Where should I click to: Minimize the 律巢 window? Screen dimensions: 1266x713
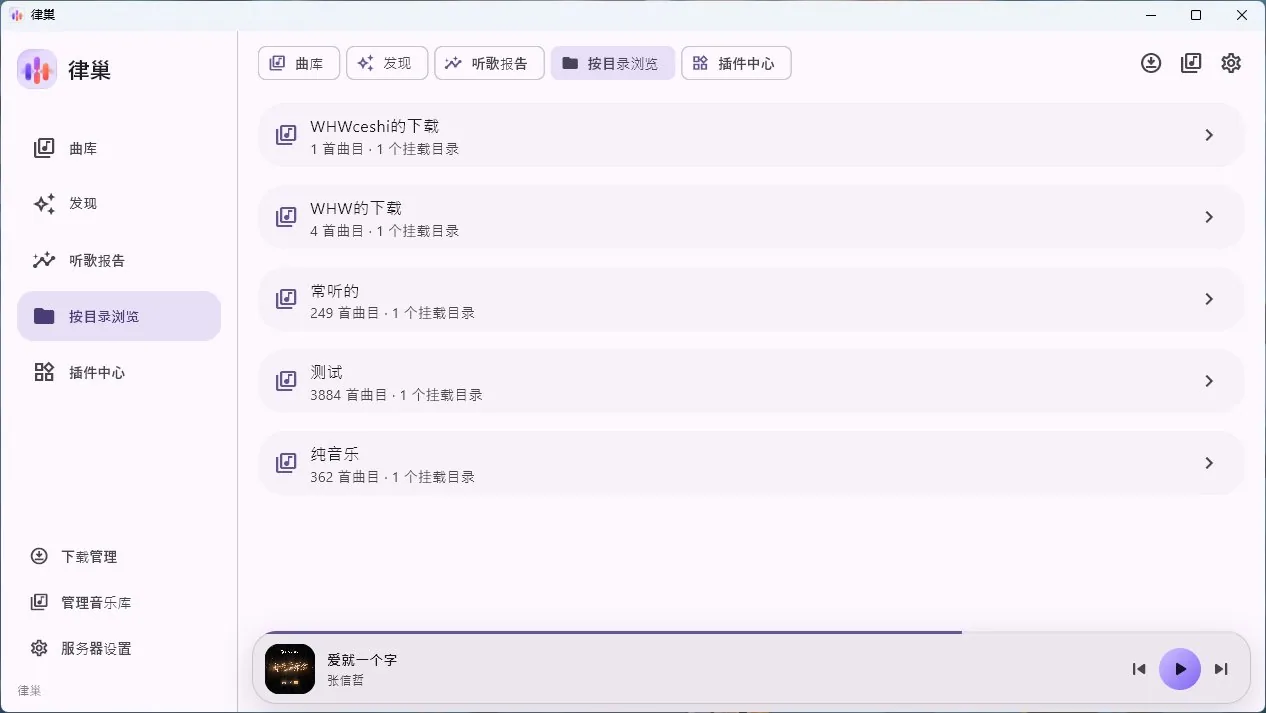[1150, 15]
